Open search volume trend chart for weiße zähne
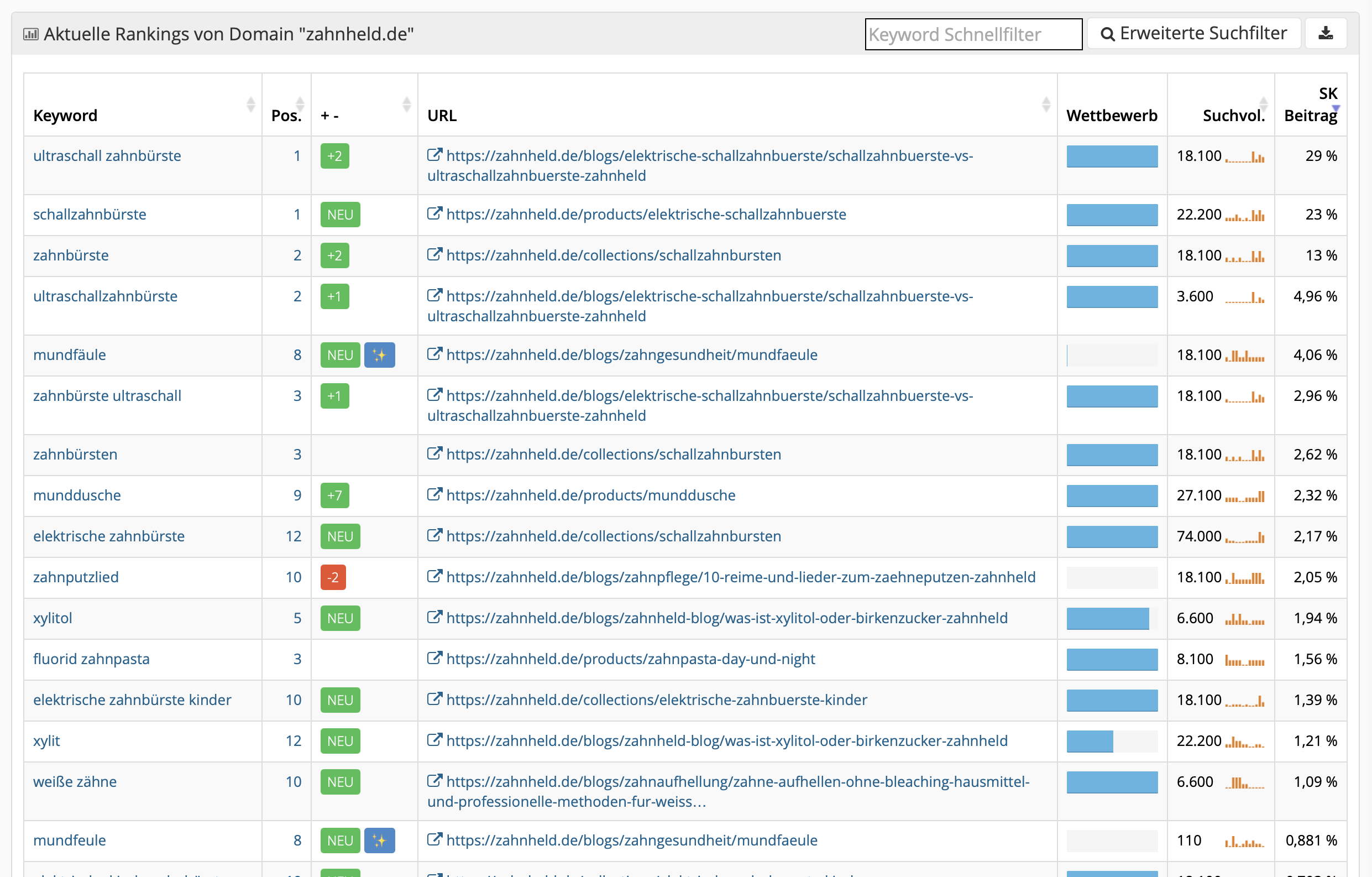Viewport: 1372px width, 877px height. point(1245,782)
